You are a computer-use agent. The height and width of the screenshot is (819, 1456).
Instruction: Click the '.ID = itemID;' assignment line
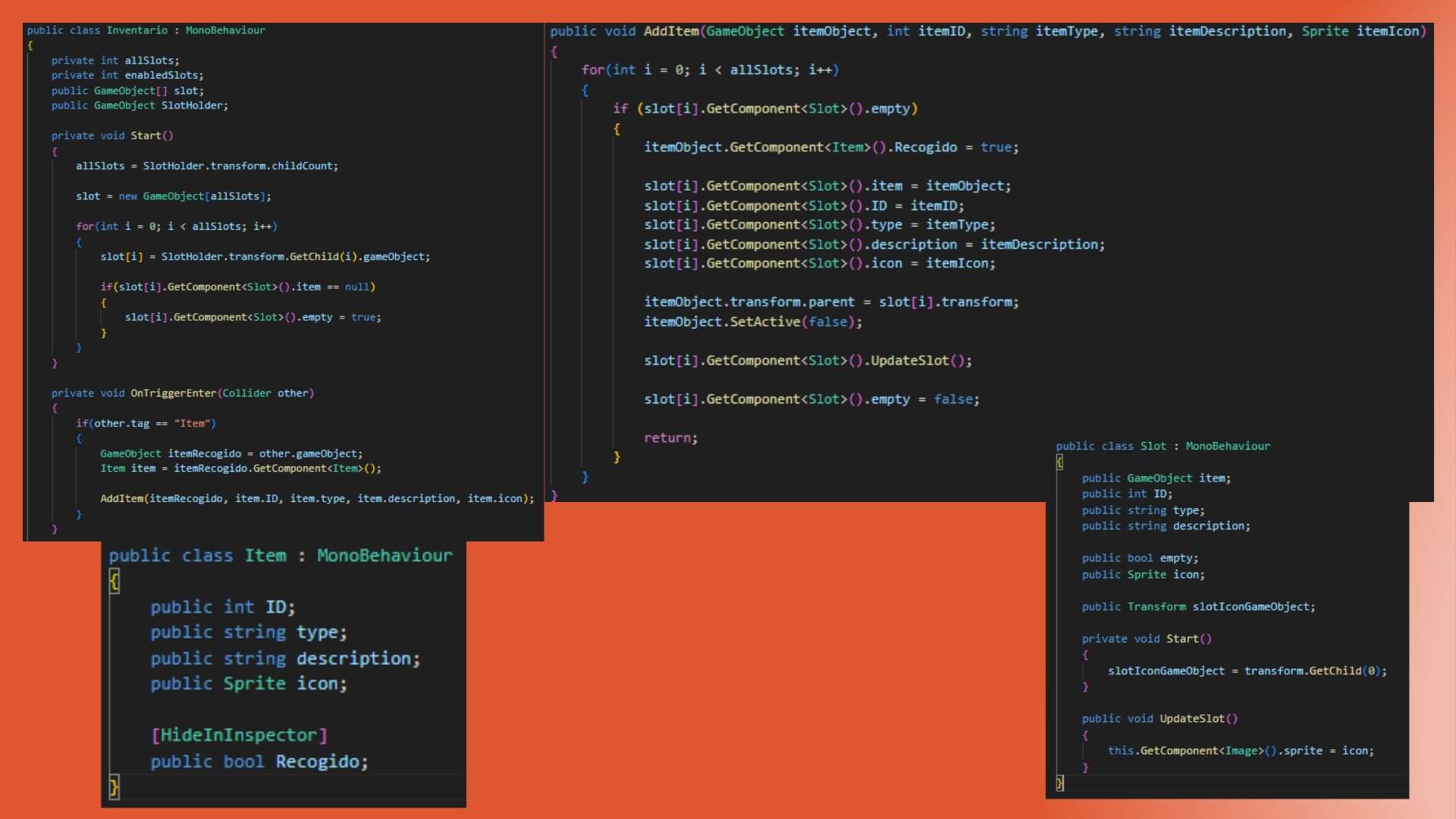point(804,206)
